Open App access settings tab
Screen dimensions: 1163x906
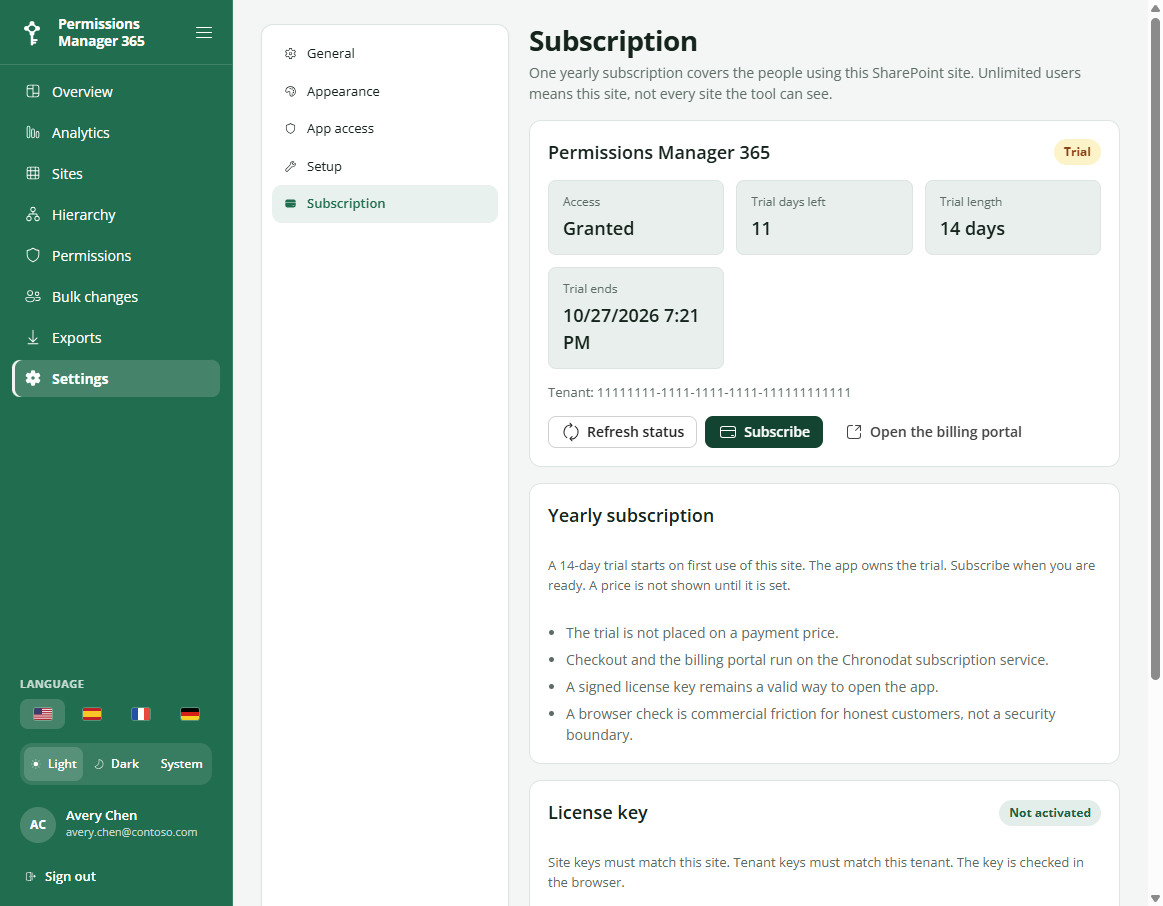click(385, 128)
